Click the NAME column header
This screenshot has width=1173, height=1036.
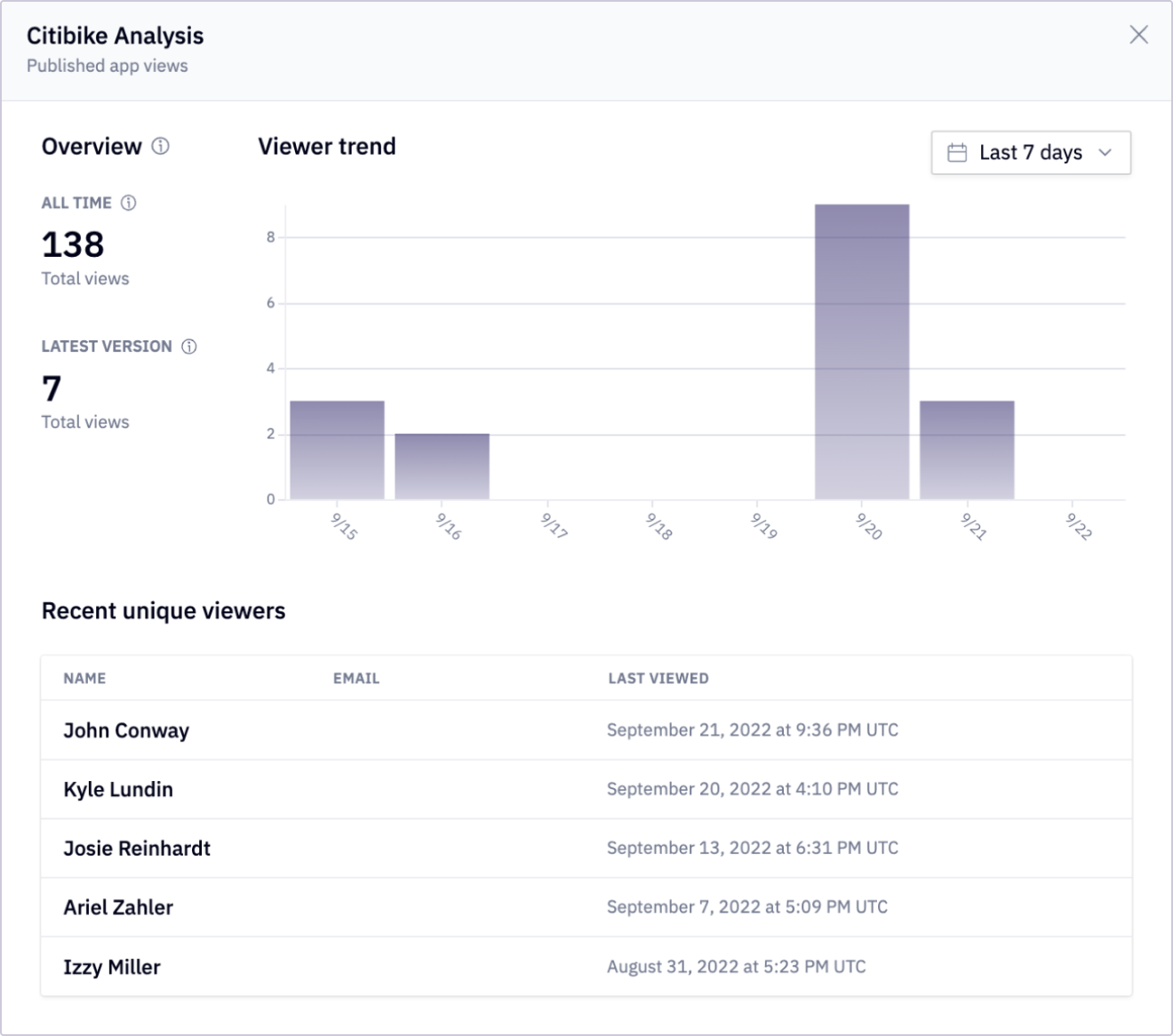[84, 679]
